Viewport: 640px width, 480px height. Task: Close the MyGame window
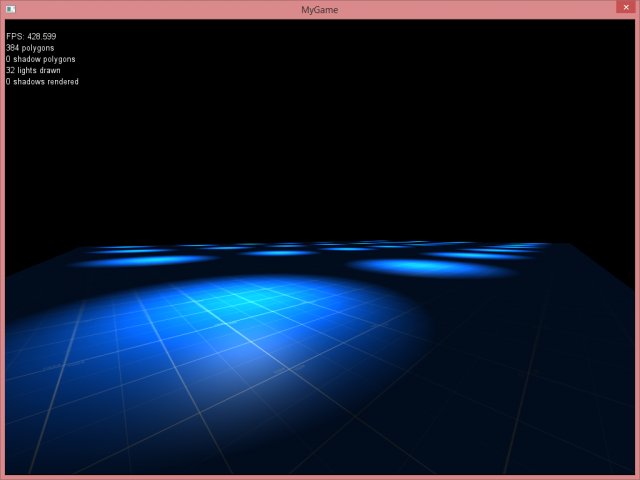pos(624,9)
